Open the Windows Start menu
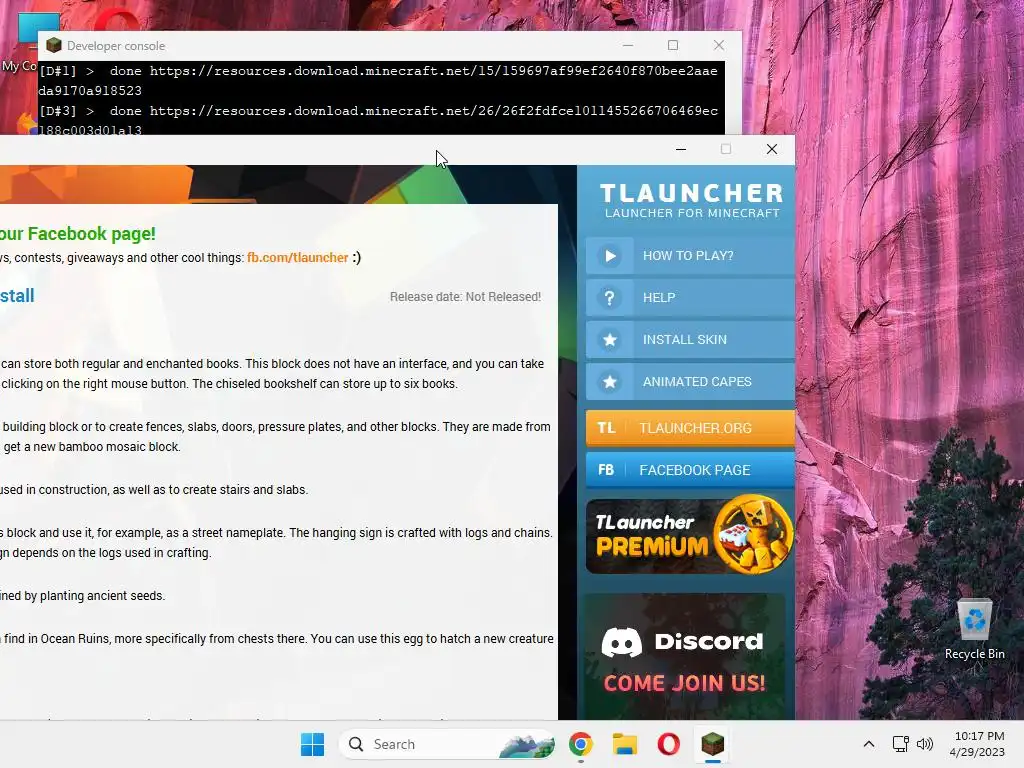Screen dimensions: 1024x768 pyautogui.click(x=312, y=744)
